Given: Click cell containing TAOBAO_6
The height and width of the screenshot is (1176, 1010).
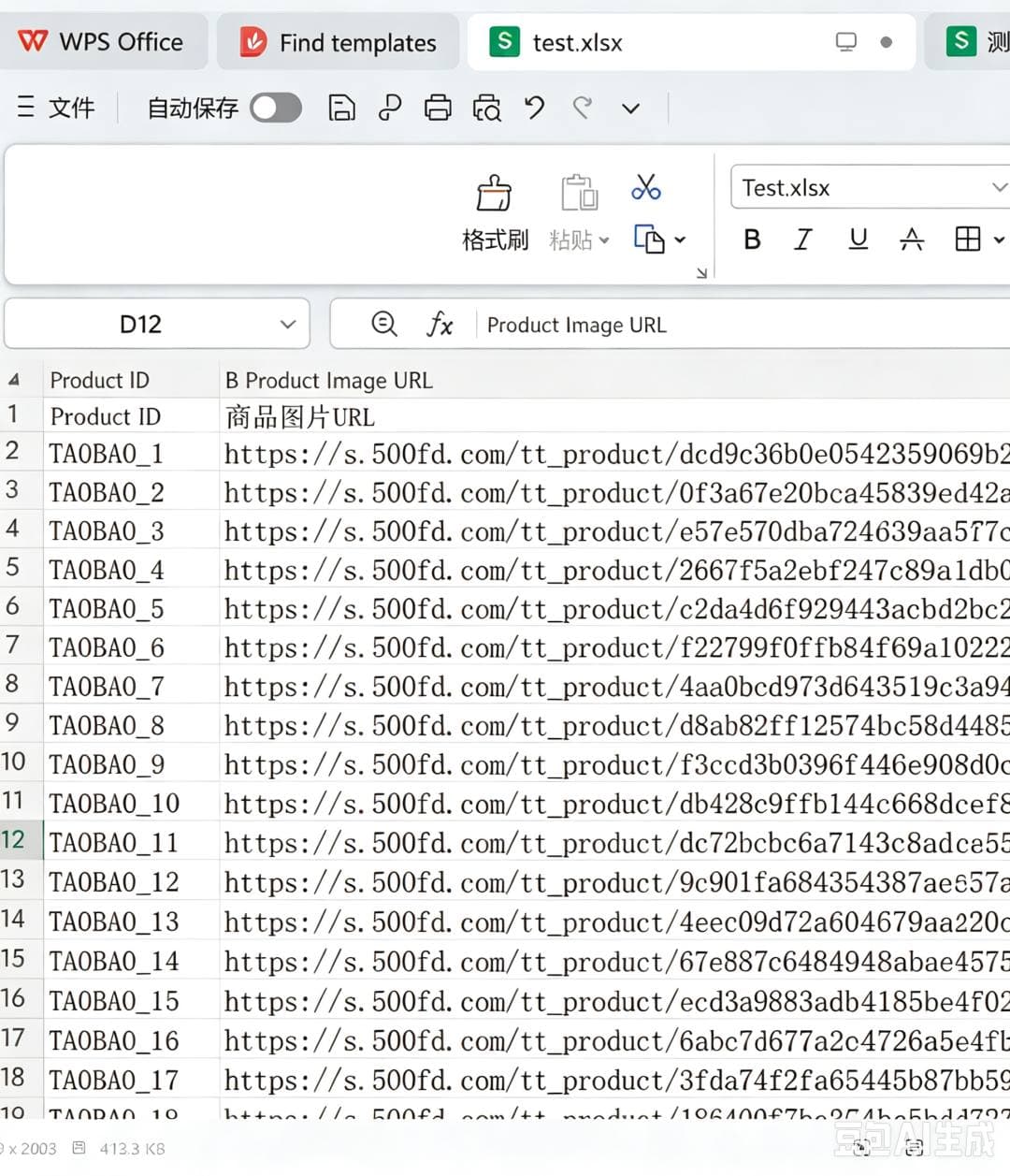Looking at the screenshot, I should tap(131, 648).
